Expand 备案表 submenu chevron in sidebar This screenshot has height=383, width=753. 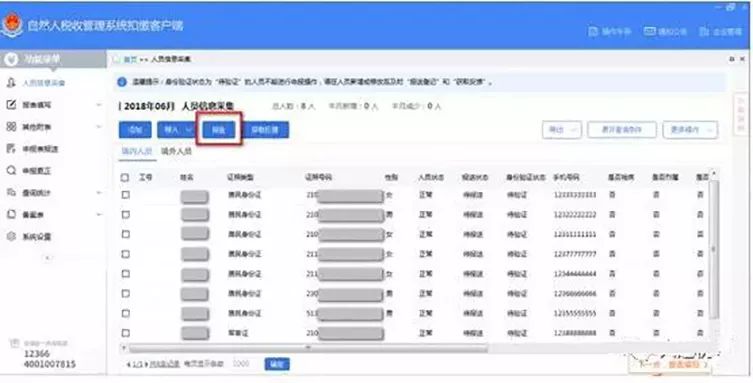click(98, 215)
